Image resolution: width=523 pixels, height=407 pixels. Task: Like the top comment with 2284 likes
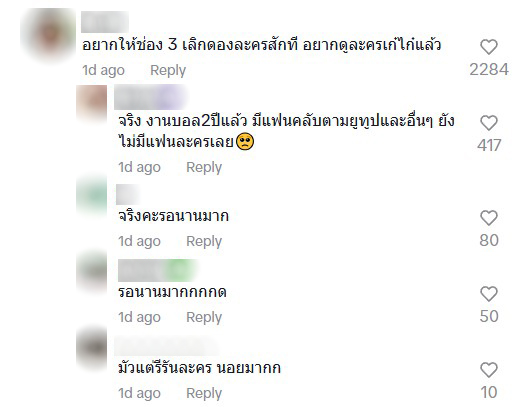pyautogui.click(x=489, y=47)
